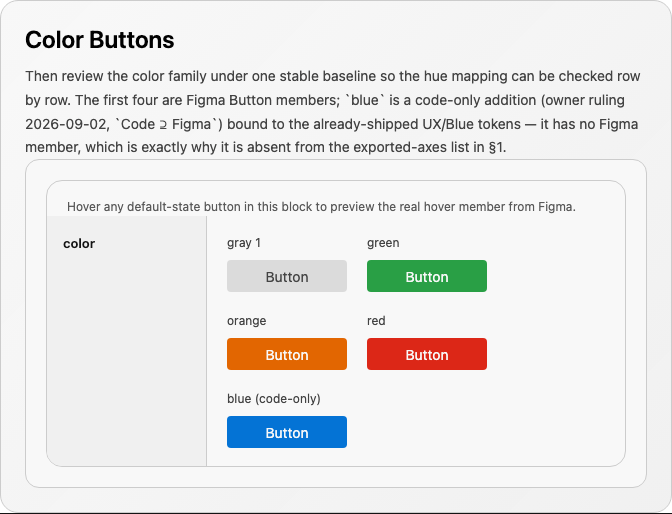Click the "Color Buttons" heading
672x514 pixels.
(x=99, y=40)
